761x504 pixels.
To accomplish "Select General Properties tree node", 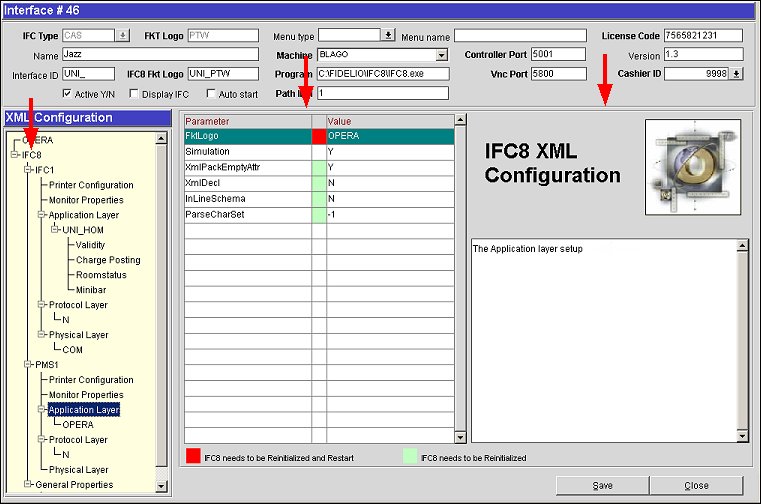I will click(74, 485).
